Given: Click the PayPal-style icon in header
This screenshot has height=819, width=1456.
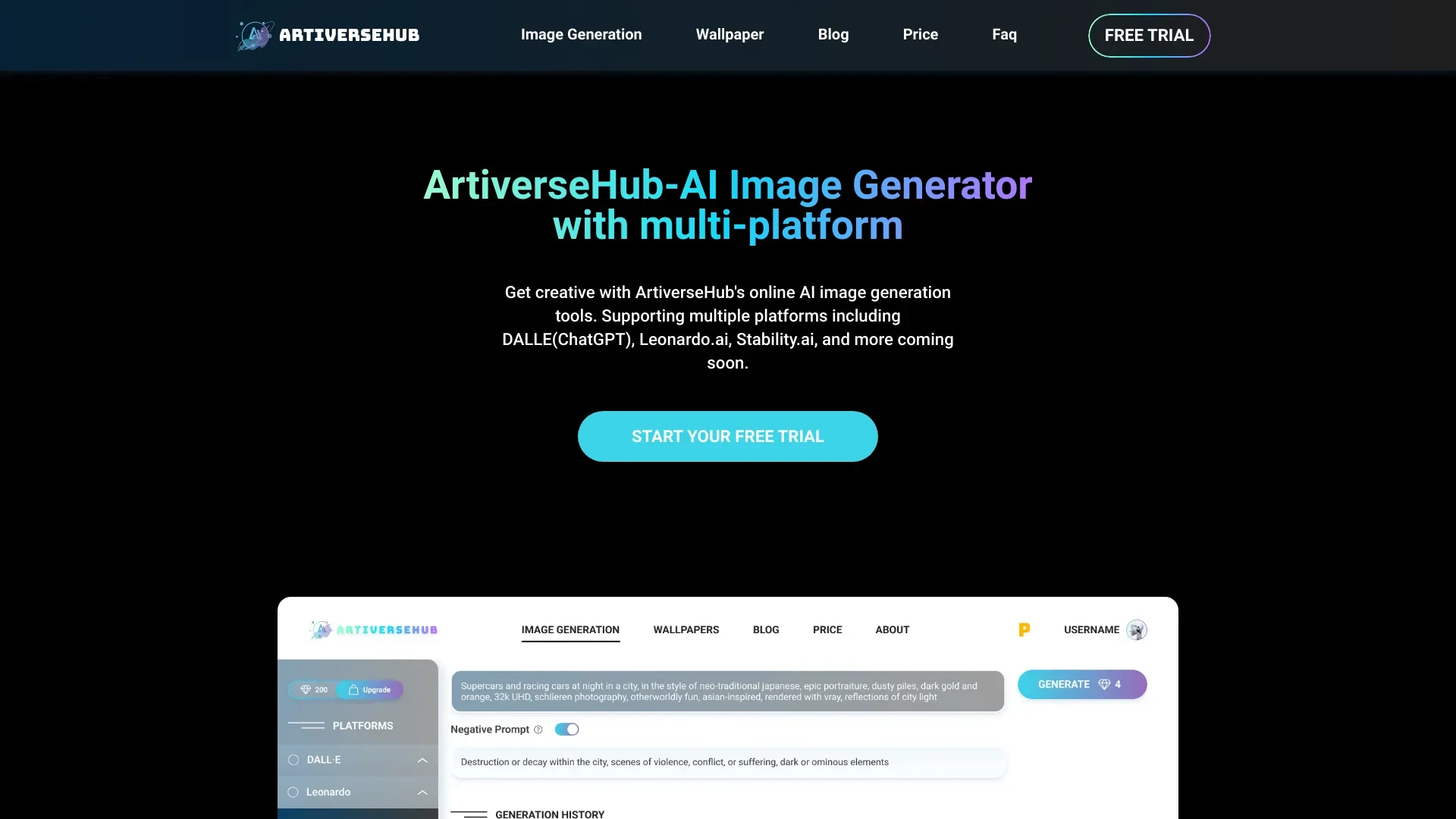Looking at the screenshot, I should click(1024, 629).
